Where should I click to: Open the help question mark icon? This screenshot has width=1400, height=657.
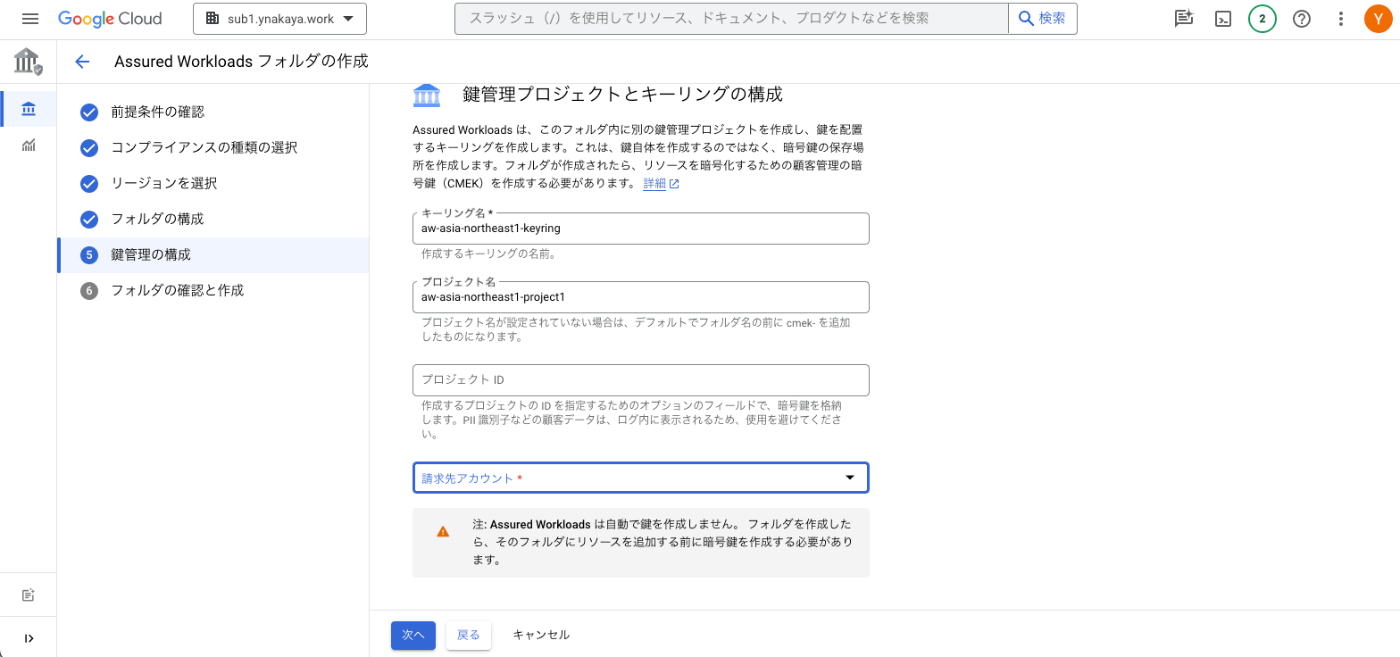click(x=1302, y=19)
